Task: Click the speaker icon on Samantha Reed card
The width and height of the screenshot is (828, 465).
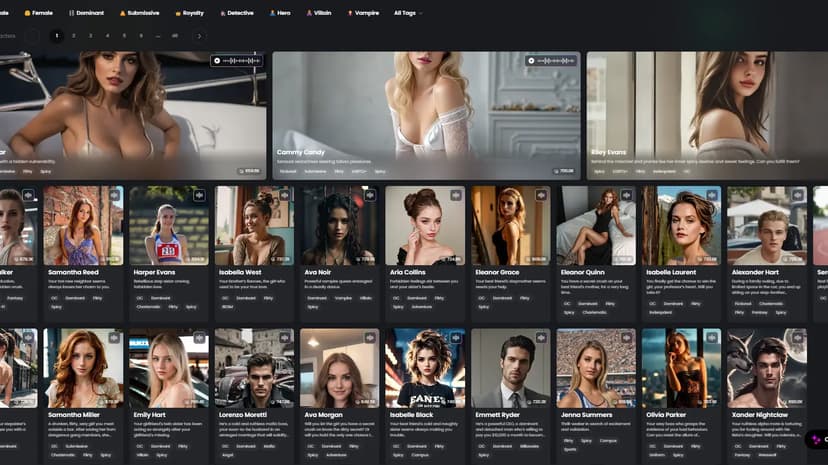Action: pos(114,195)
